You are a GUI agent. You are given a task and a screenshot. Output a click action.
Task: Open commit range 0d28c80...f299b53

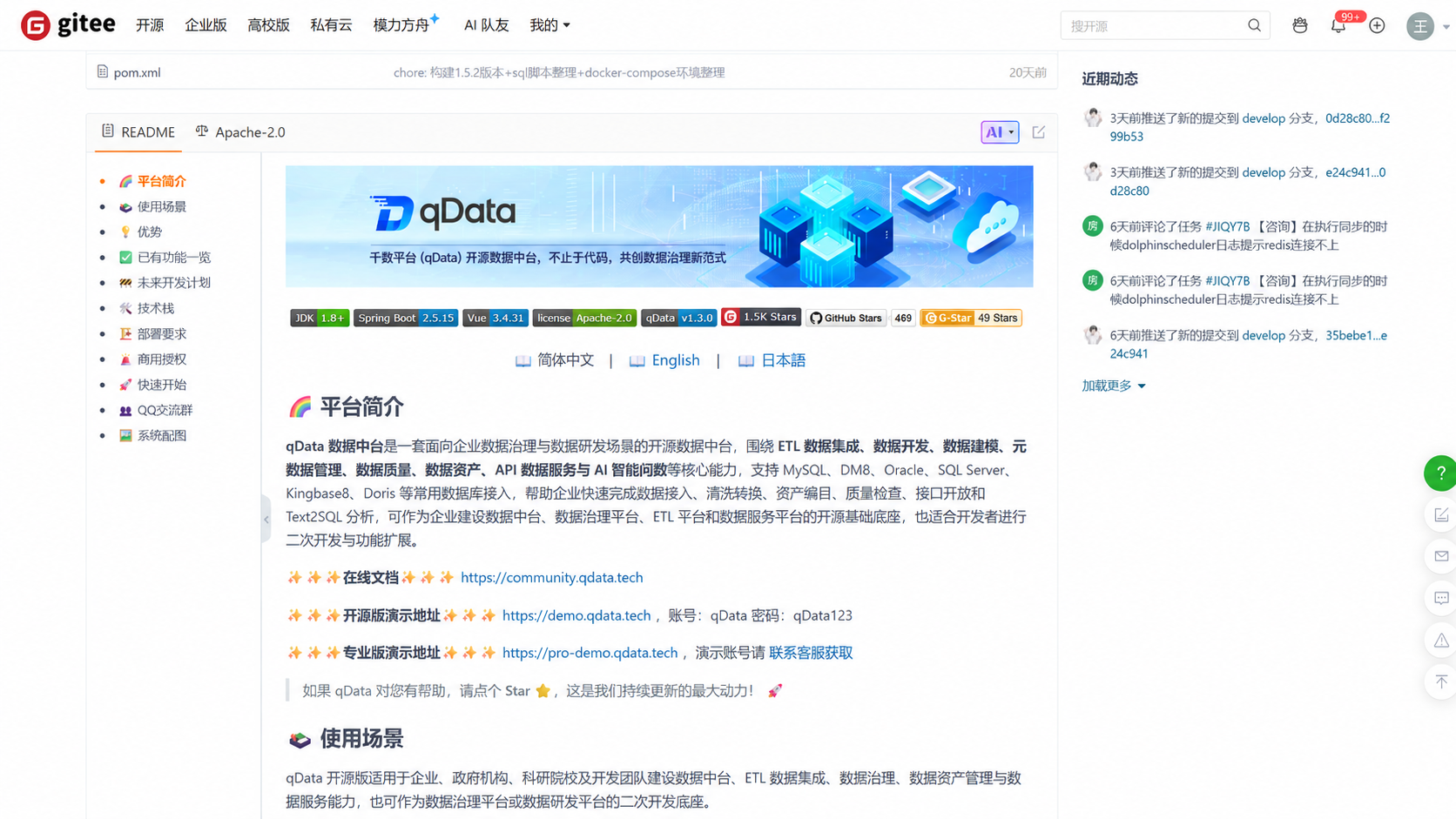(x=1250, y=127)
